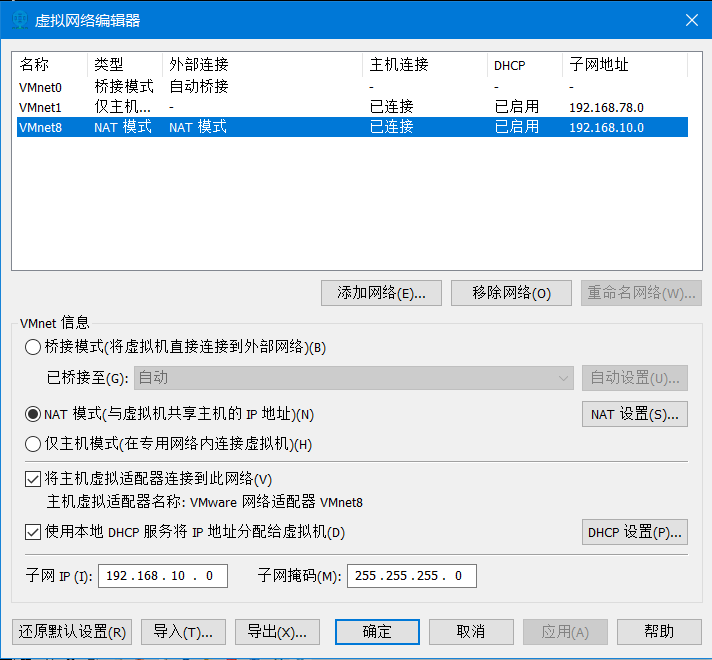Click 名称 column header
Viewport: 712px width, 660px height.
pos(50,65)
